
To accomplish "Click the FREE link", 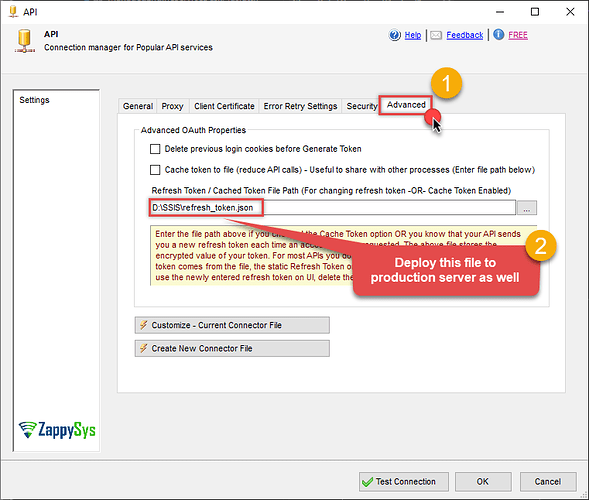I will click(518, 35).
